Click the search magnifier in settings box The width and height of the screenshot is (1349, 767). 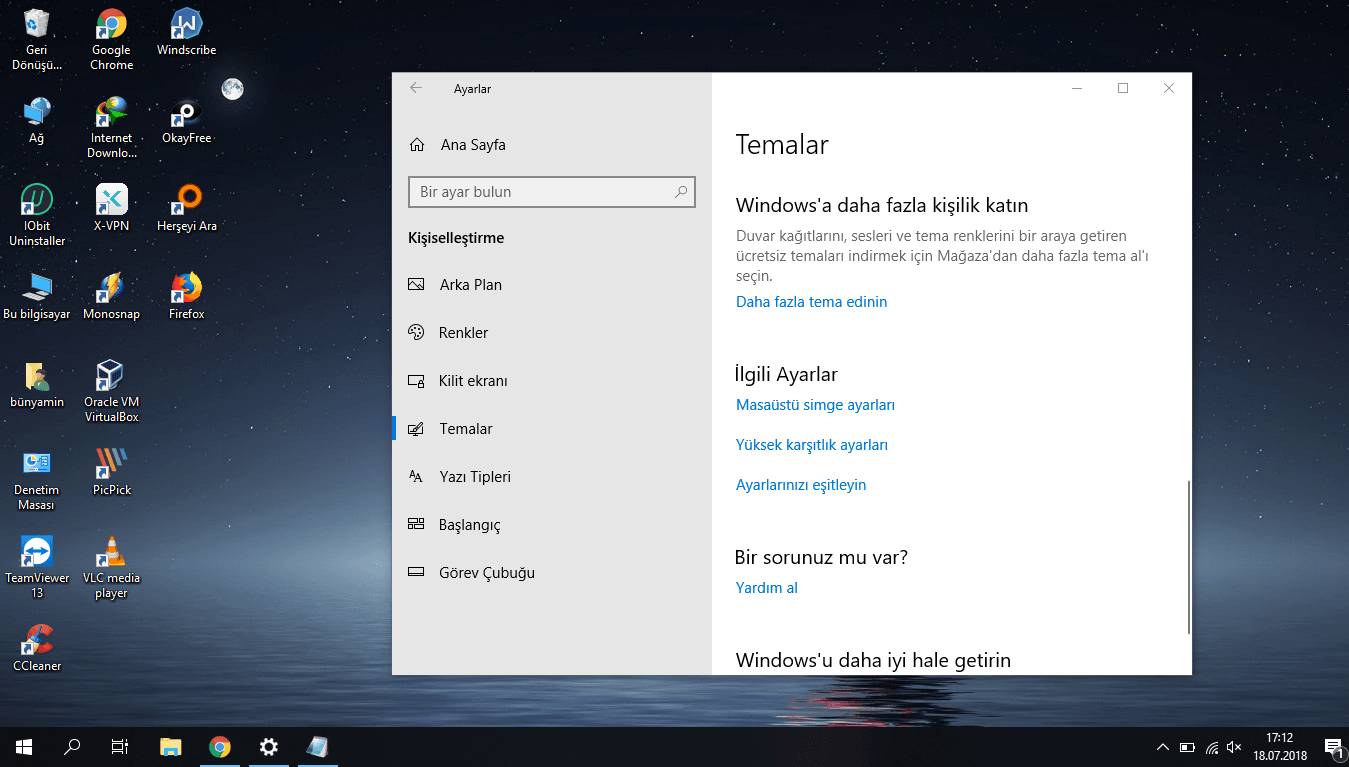tap(681, 191)
